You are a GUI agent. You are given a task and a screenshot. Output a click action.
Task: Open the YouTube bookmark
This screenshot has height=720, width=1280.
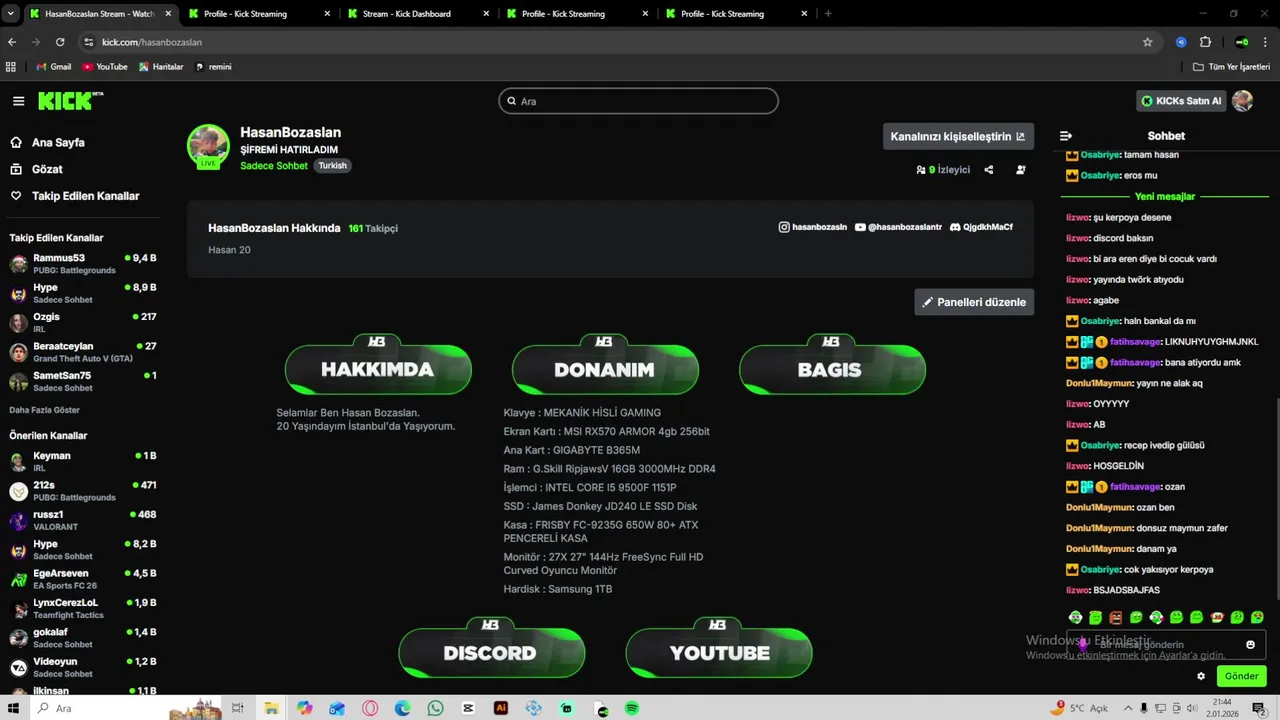click(105, 67)
